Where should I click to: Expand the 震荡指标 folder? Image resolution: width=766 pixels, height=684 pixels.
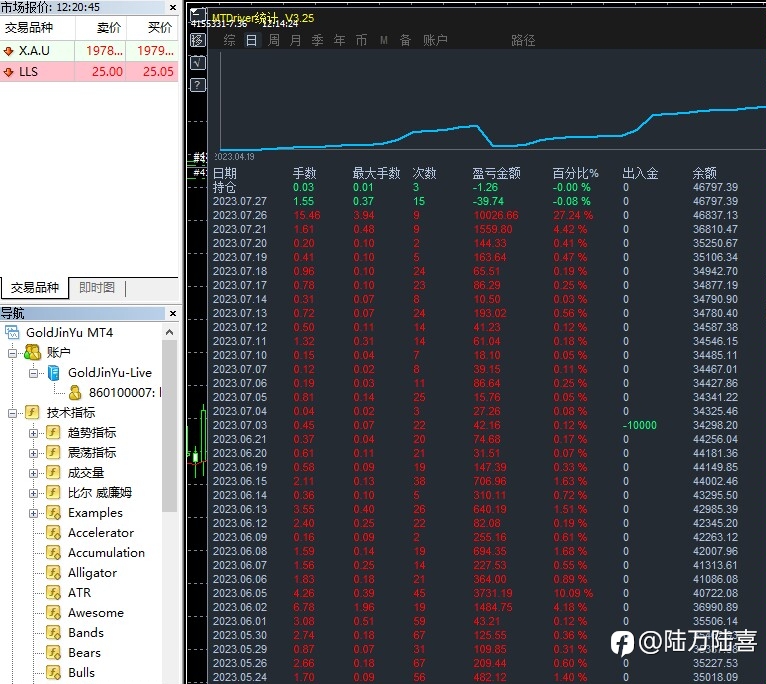[33, 453]
